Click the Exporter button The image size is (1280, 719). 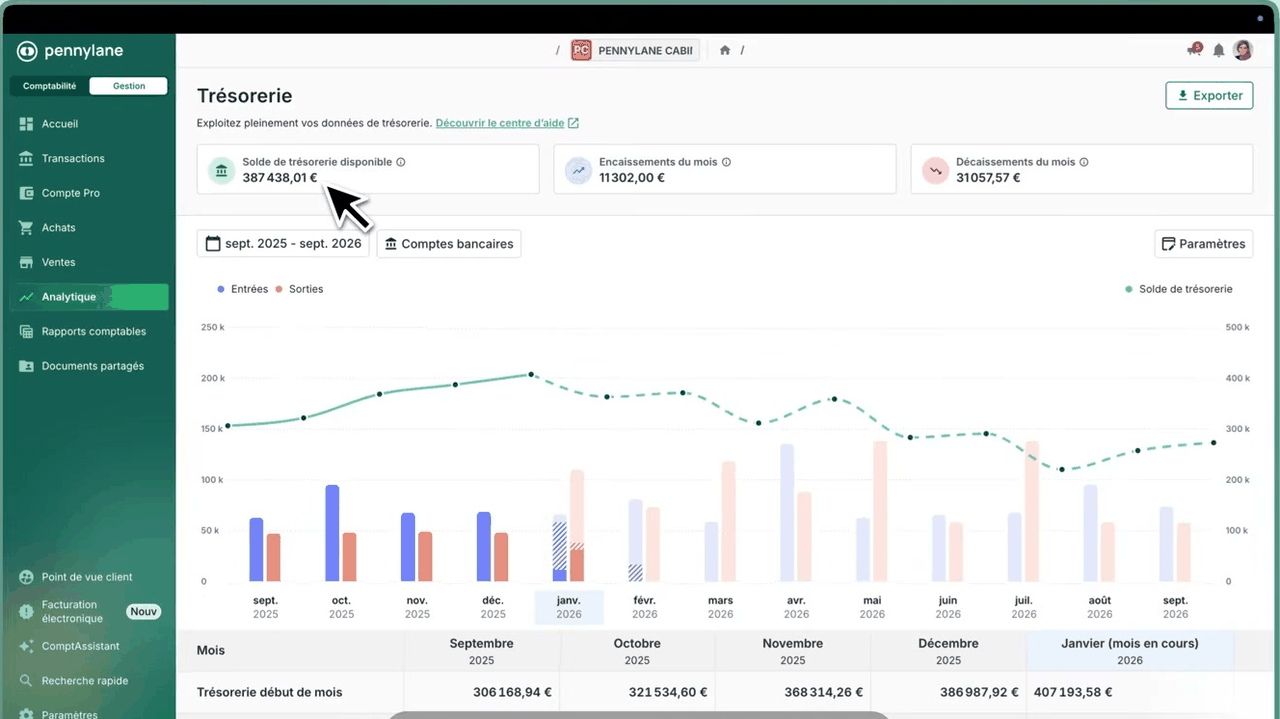coord(1209,96)
